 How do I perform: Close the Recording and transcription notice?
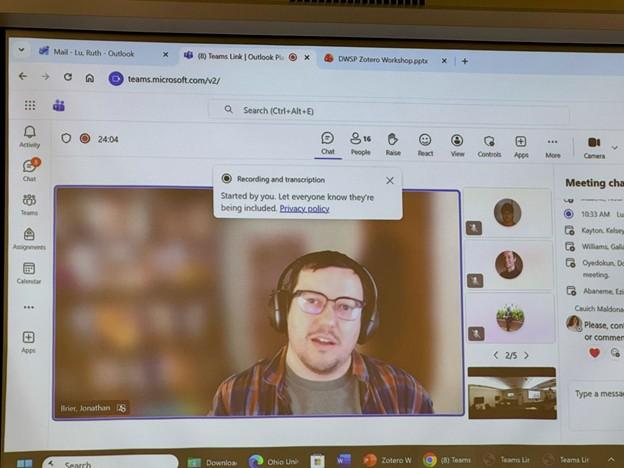point(390,181)
